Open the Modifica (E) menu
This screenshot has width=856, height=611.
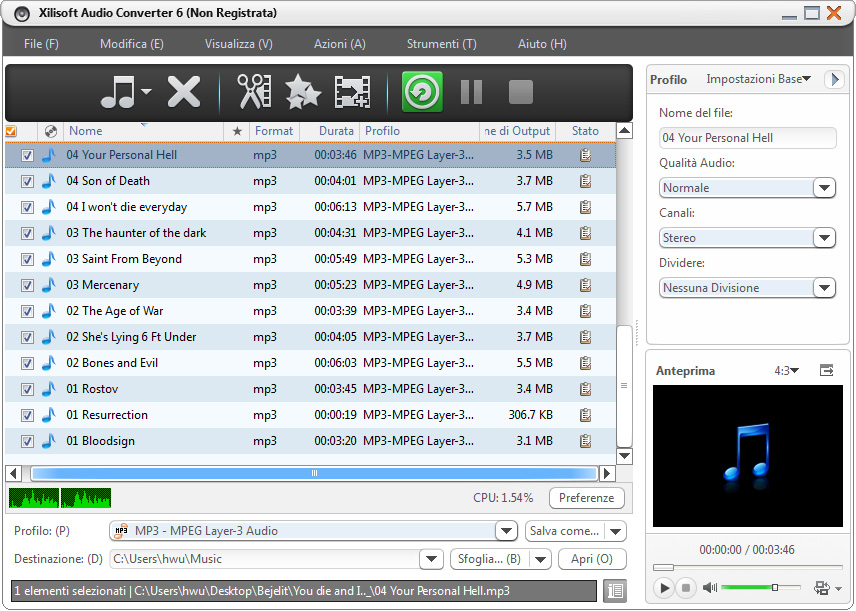(x=132, y=44)
